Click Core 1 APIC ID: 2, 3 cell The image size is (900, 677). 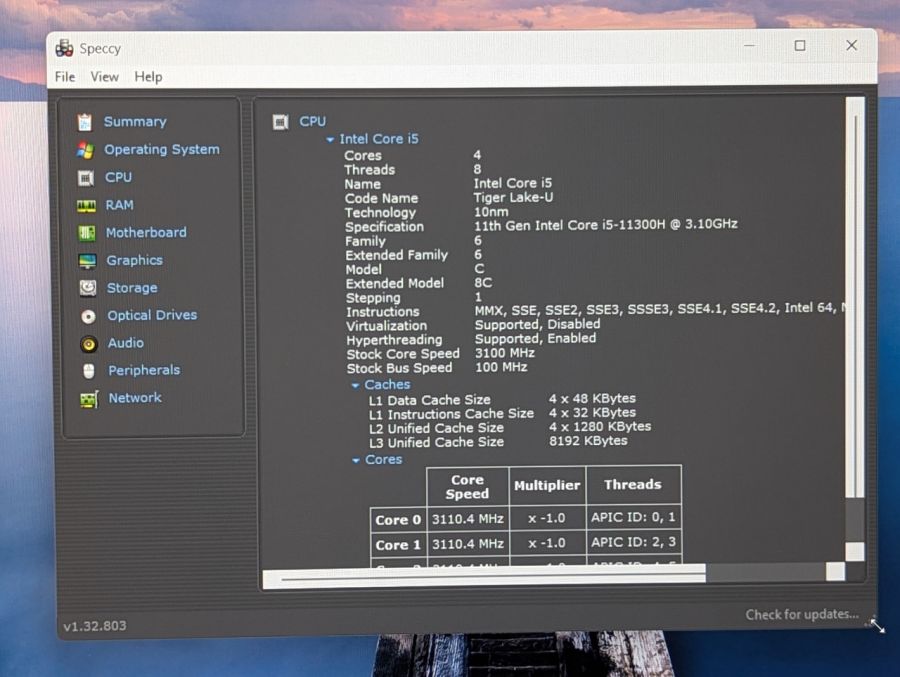click(634, 543)
